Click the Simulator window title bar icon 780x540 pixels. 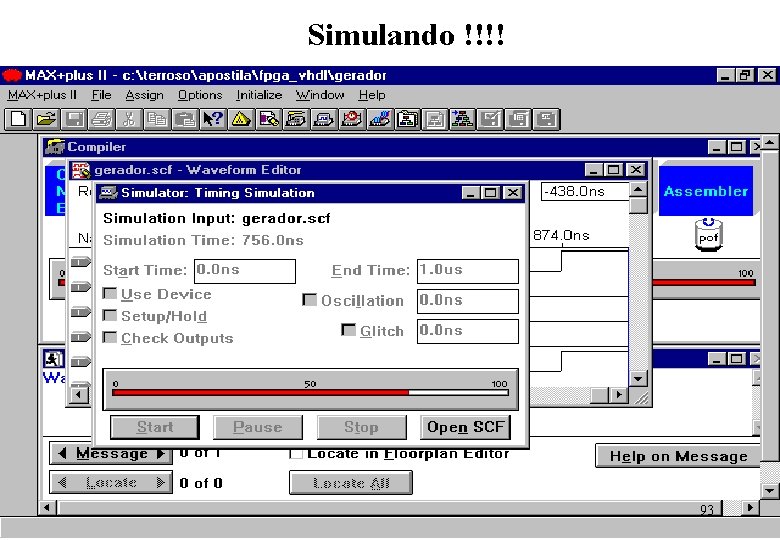(108, 192)
